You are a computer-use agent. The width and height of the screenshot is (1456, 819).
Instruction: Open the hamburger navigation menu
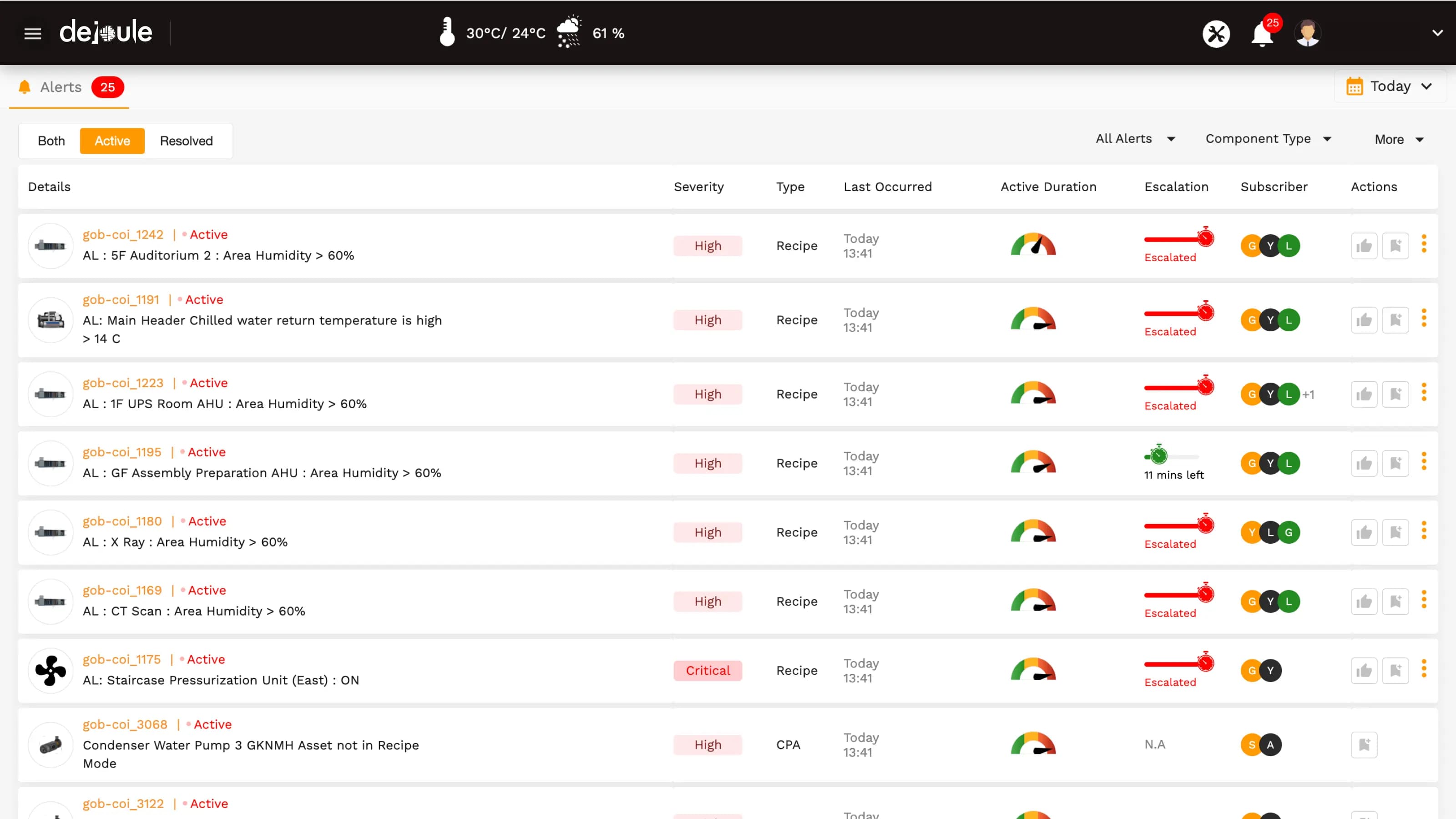point(32,33)
